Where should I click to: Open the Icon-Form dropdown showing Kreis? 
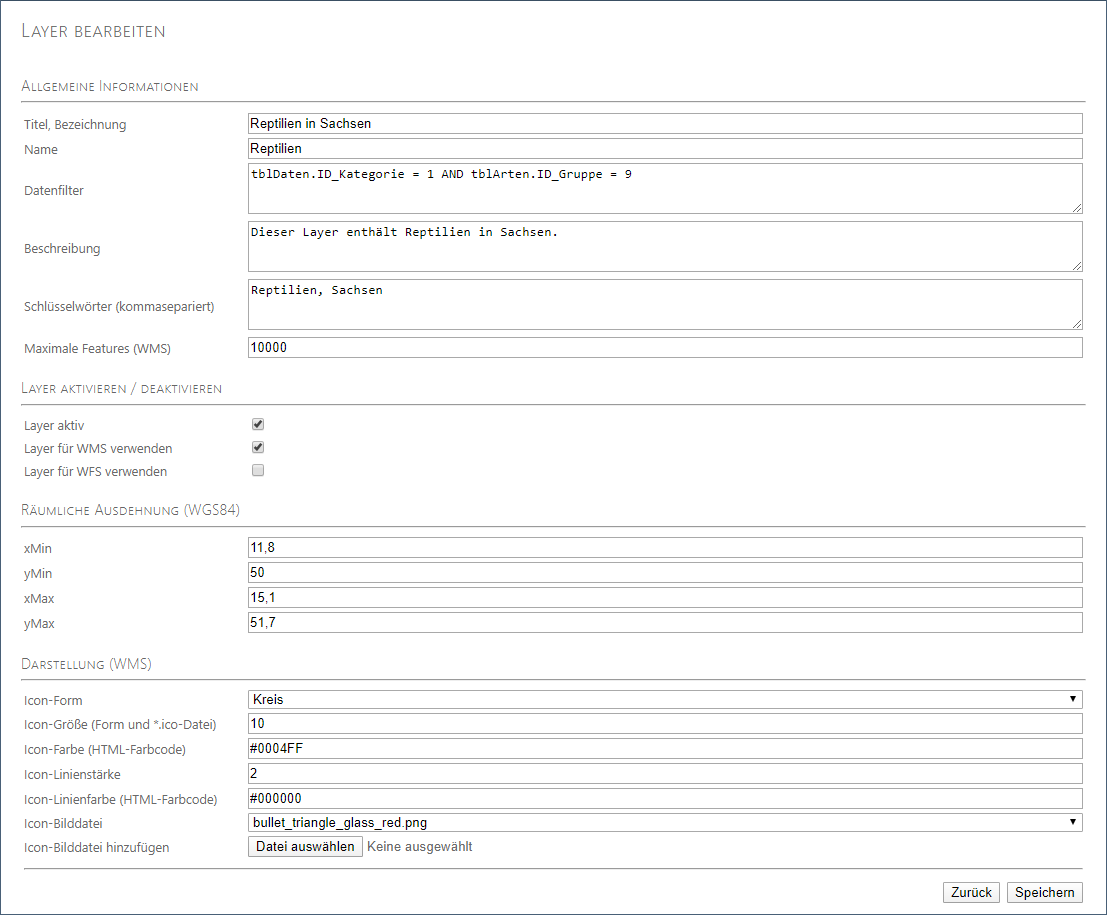(664, 699)
